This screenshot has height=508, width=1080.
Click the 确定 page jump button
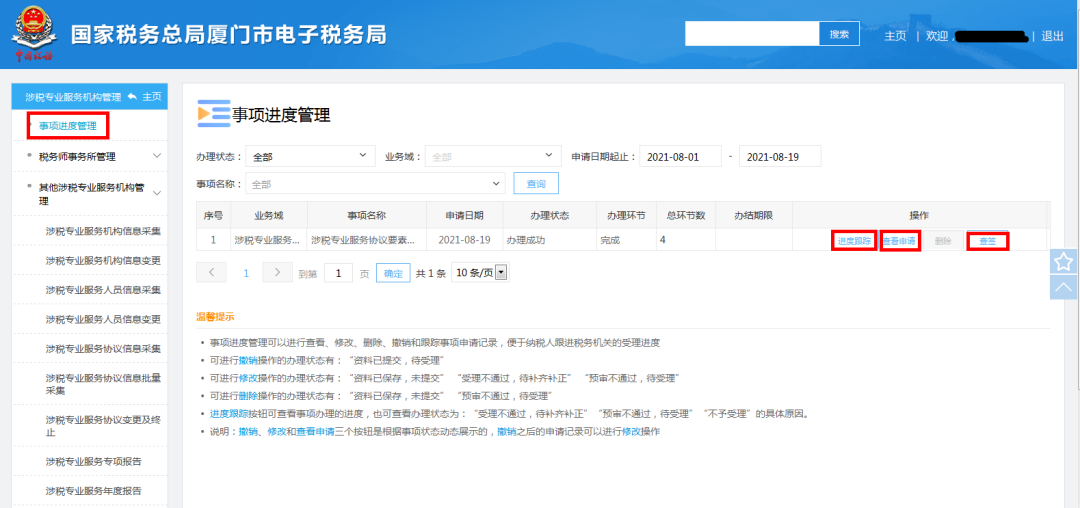pyautogui.click(x=393, y=273)
